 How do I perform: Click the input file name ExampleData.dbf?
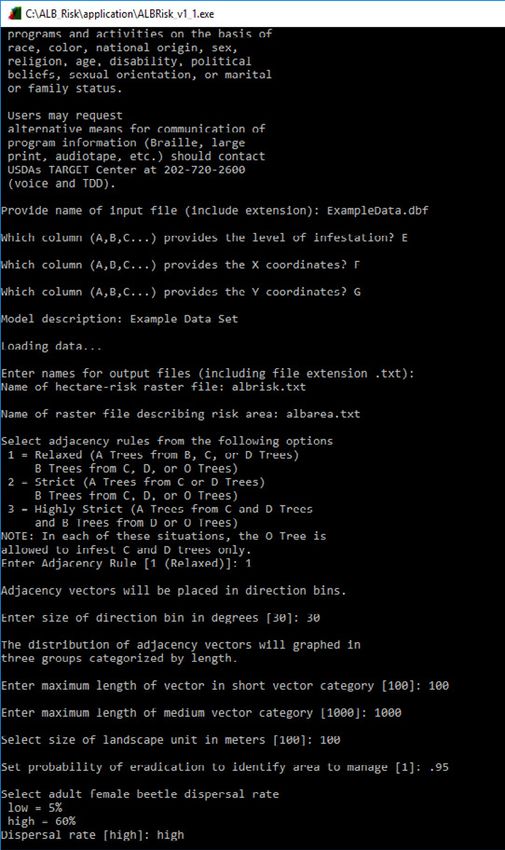coord(377,210)
